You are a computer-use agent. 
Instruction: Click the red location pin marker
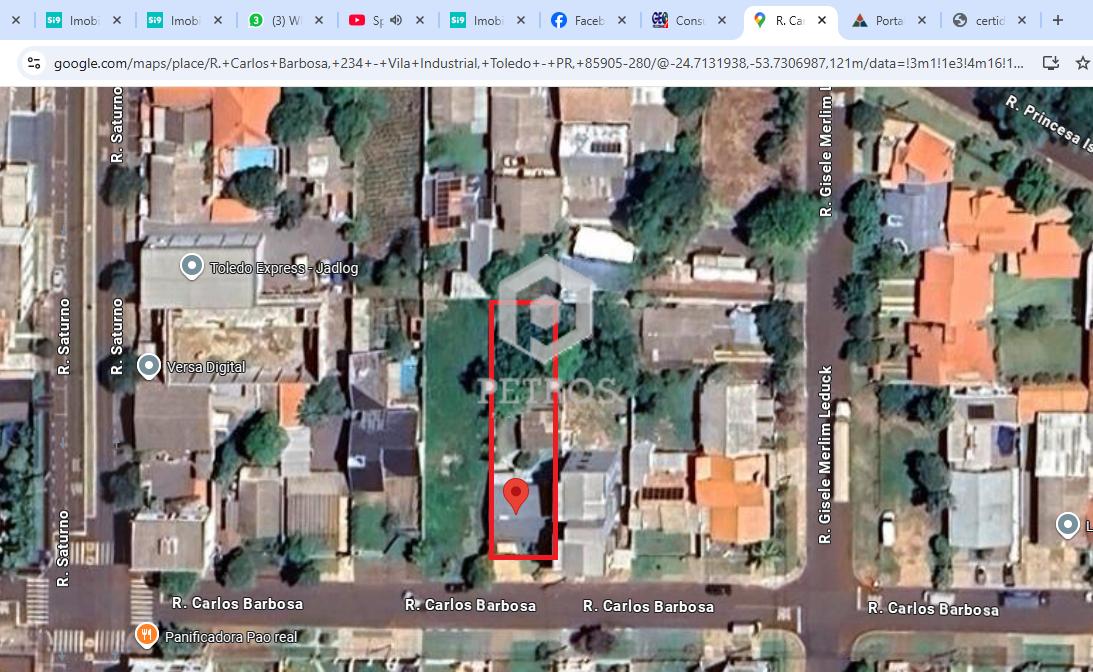pos(515,495)
